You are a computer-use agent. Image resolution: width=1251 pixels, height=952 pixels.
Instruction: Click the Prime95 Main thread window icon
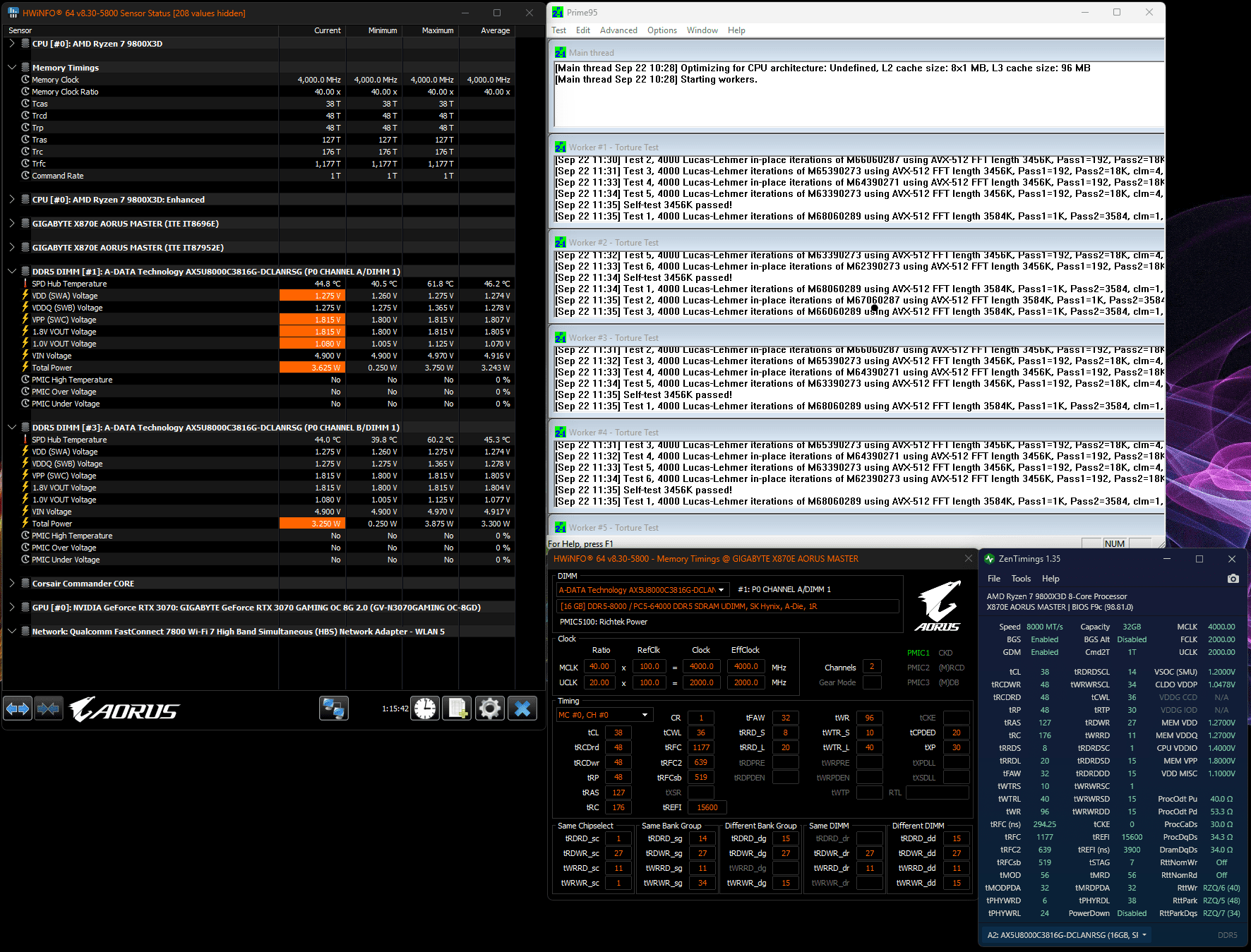coord(560,53)
